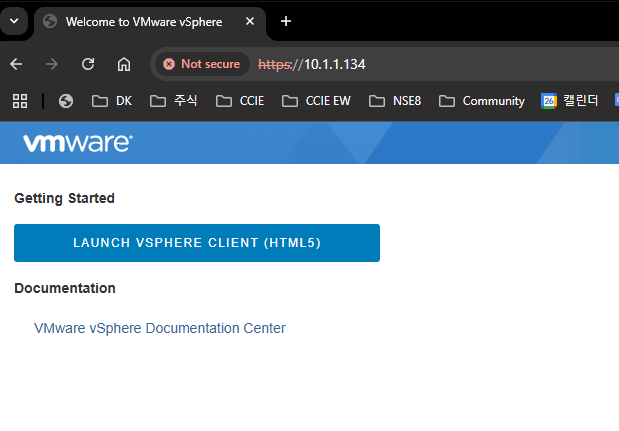Open the browser home page
619x431 pixels.
124,64
